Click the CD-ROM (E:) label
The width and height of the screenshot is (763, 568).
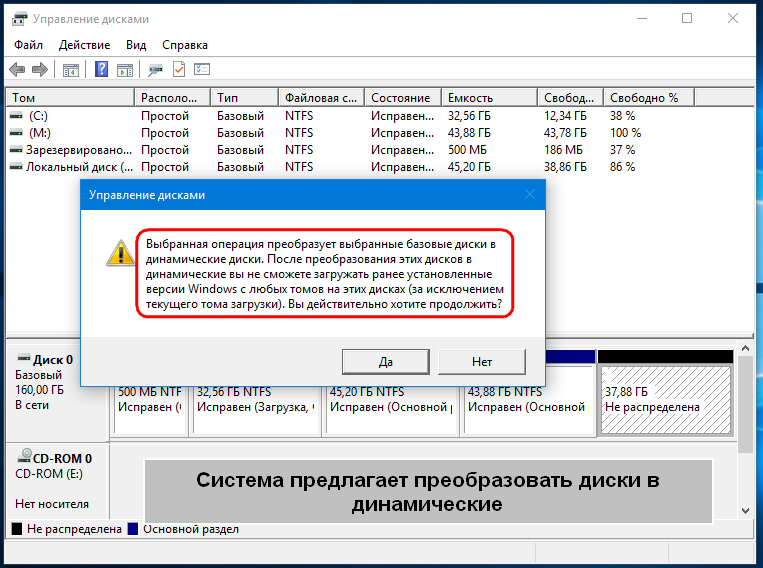49,474
